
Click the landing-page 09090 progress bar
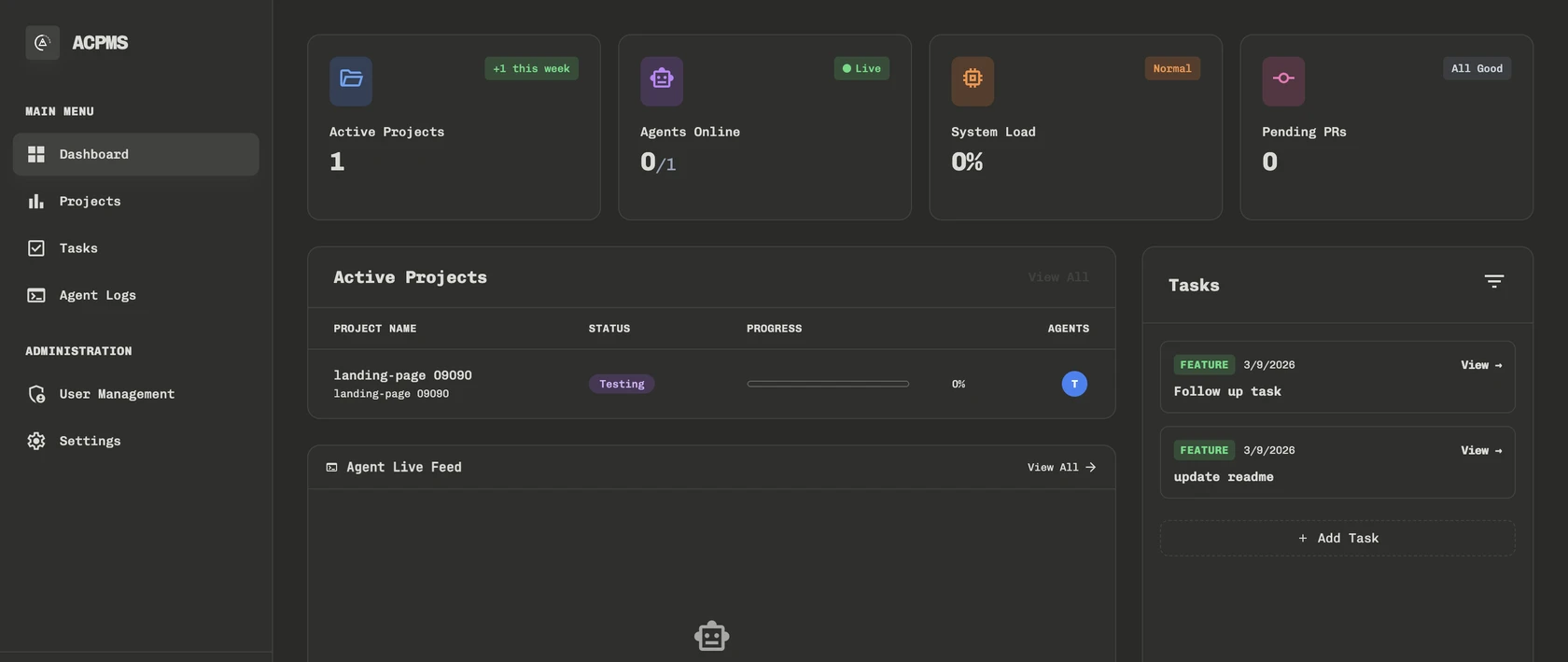pos(828,384)
